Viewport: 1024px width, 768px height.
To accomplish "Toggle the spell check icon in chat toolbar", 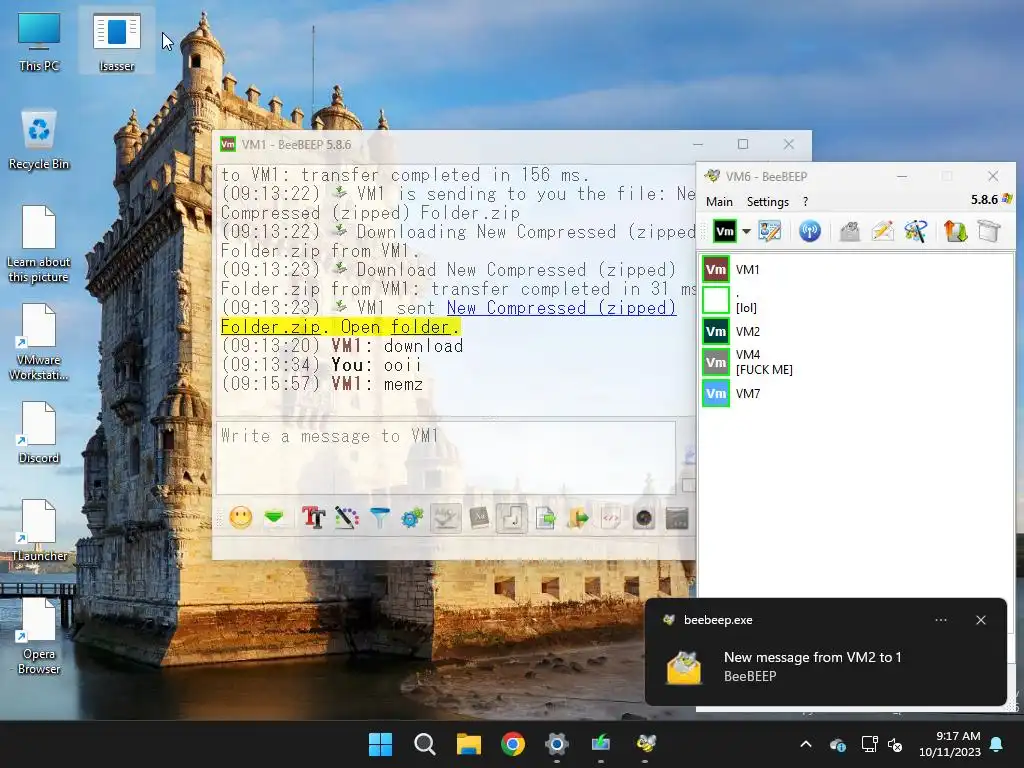I will click(446, 519).
